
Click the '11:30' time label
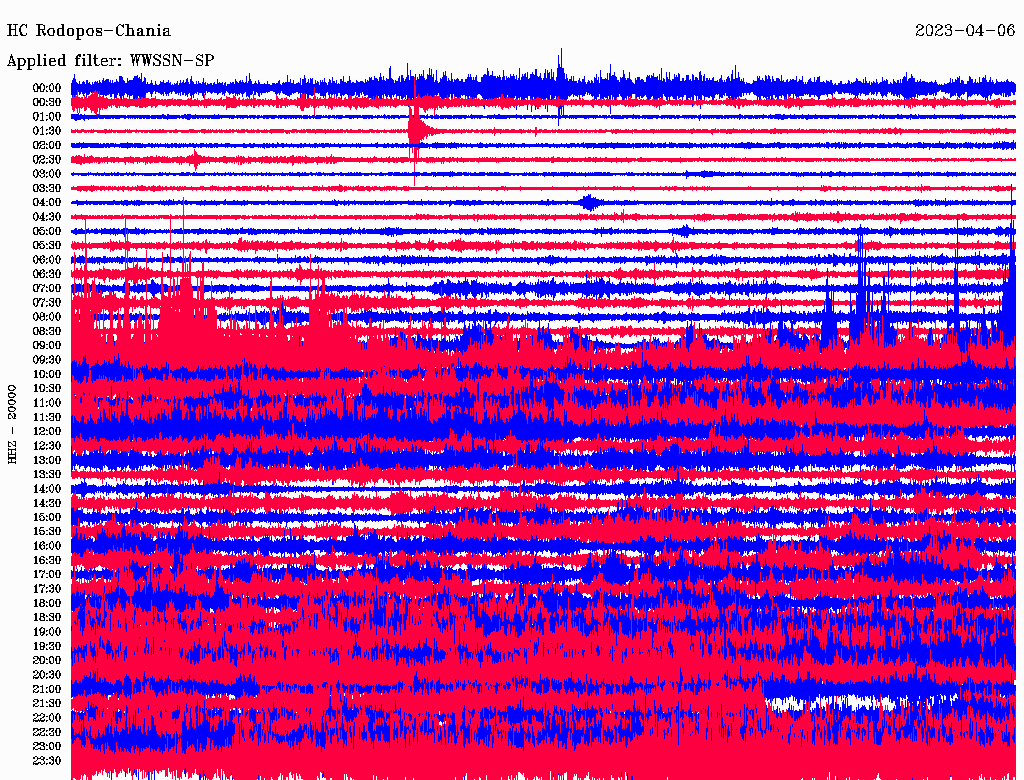[47, 417]
